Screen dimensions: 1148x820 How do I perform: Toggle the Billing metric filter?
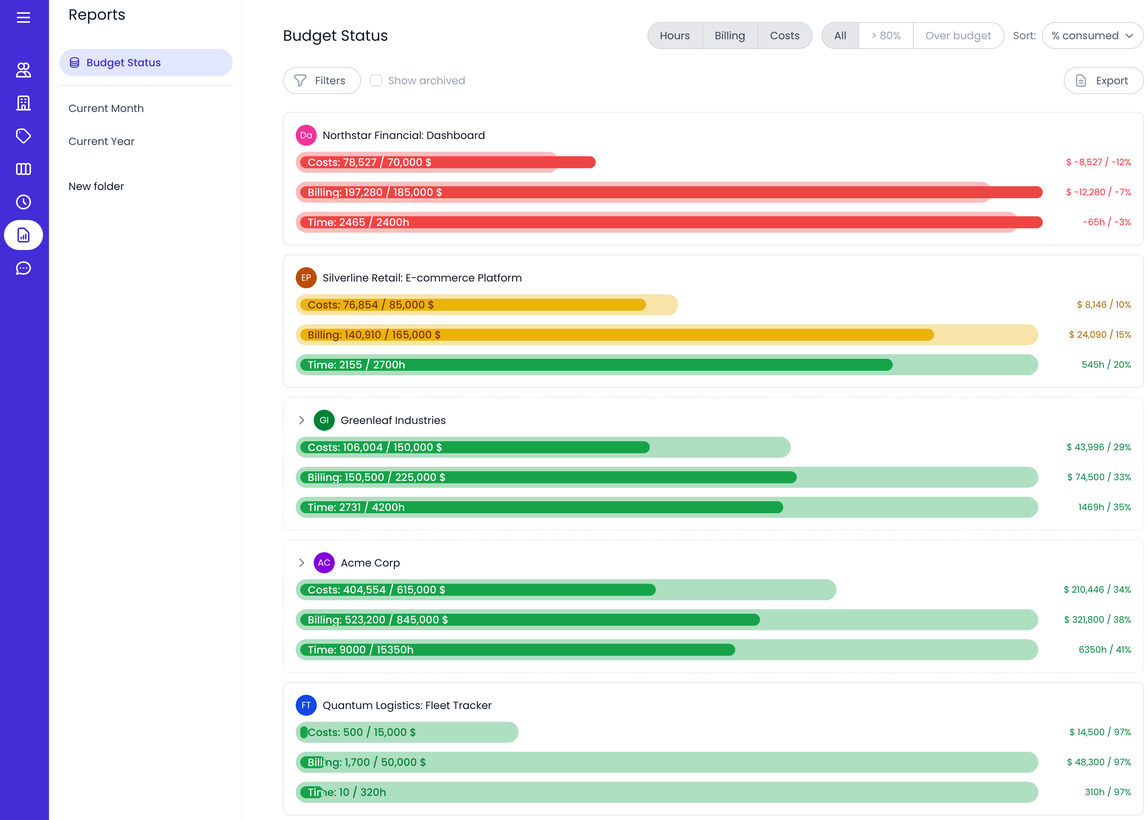(729, 36)
